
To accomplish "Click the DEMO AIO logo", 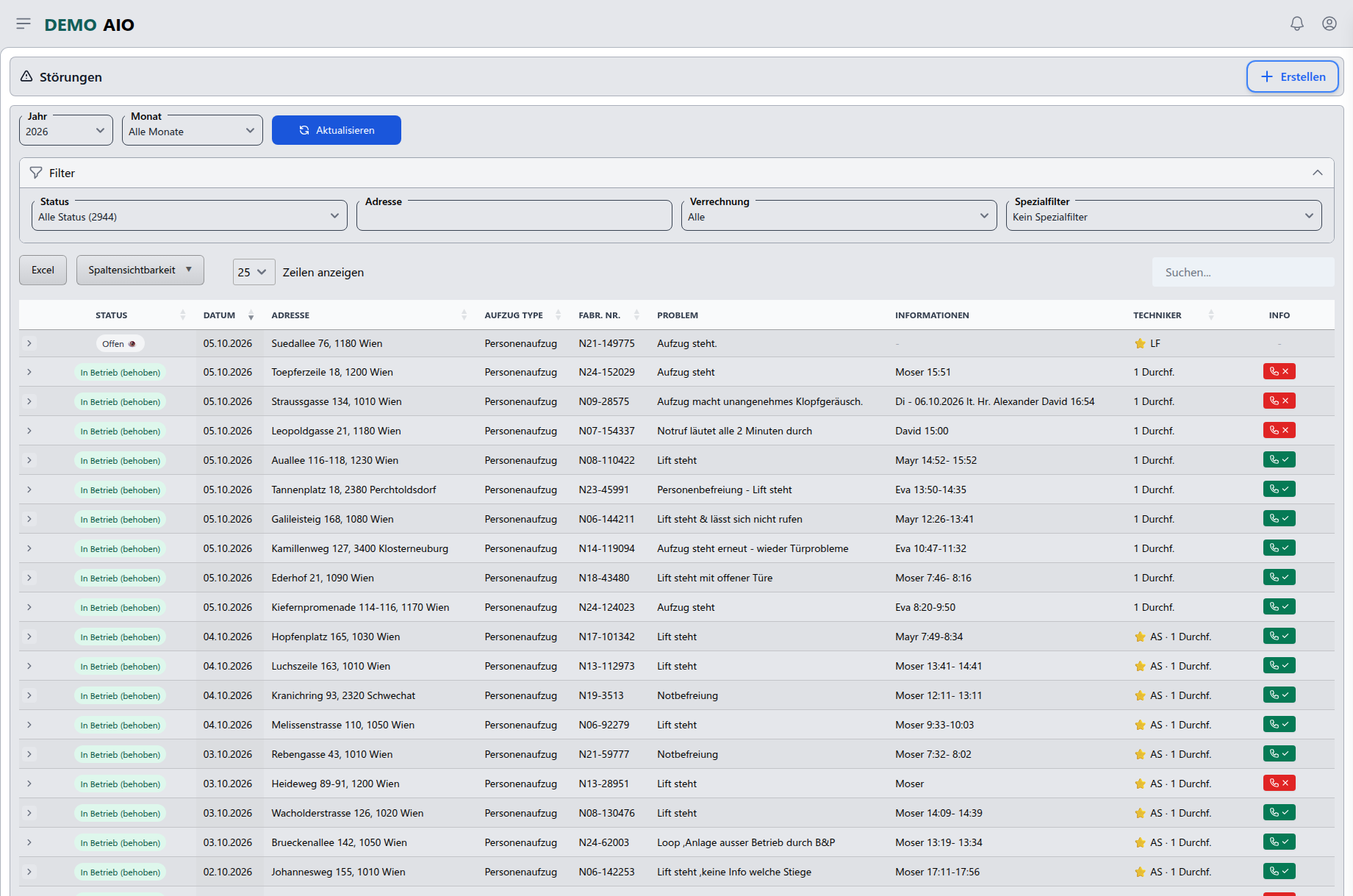I will [x=90, y=25].
